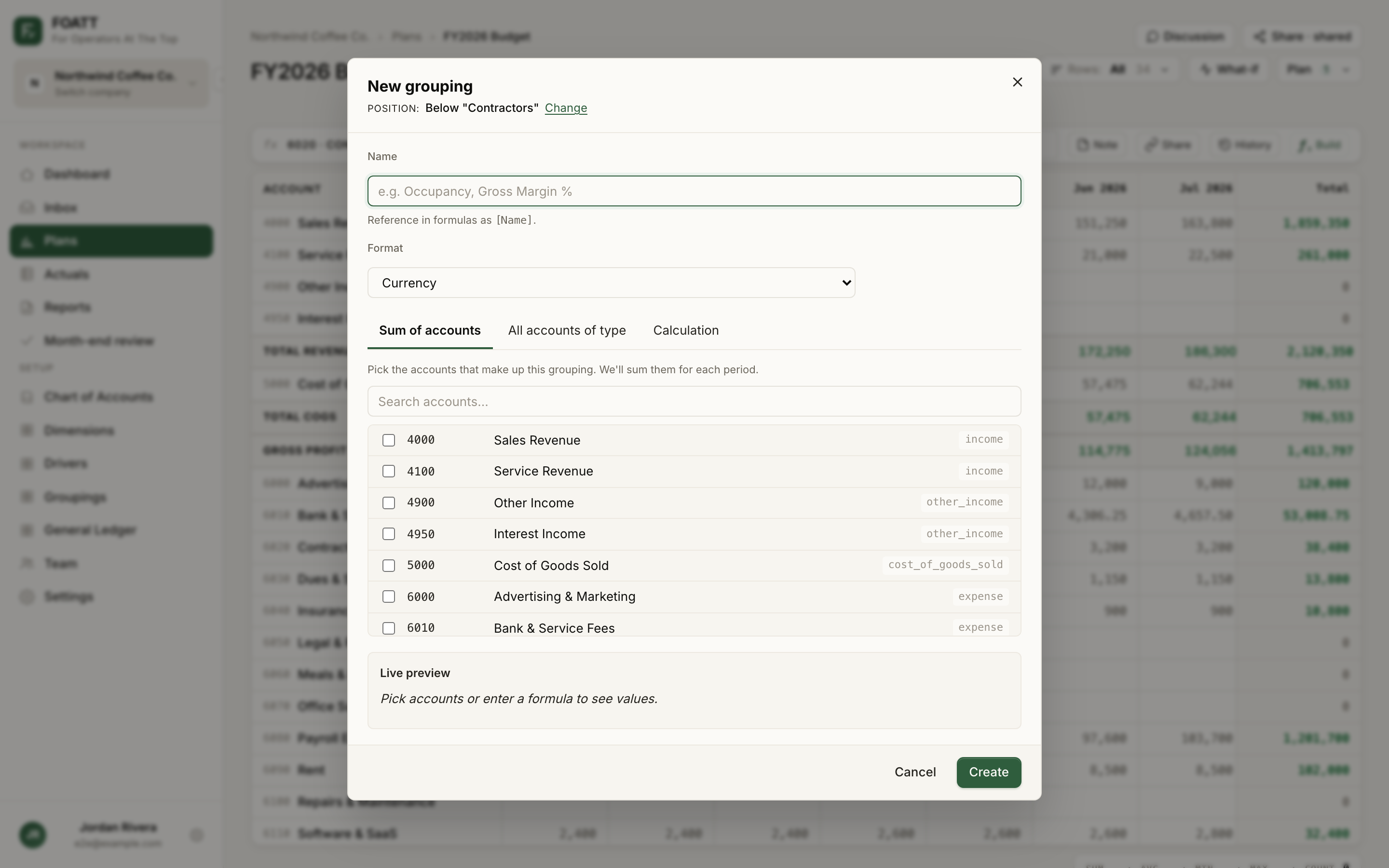Click the FOATT logo icon

(27, 30)
